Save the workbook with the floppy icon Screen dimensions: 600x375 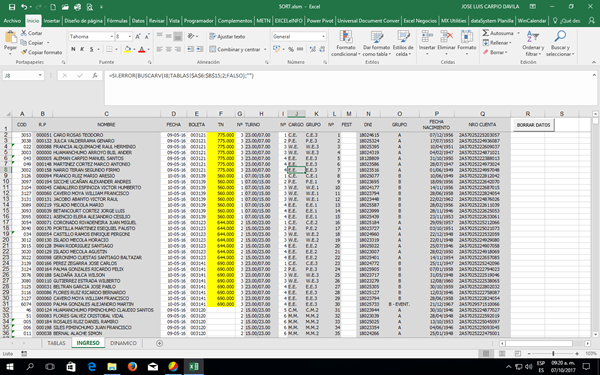(12, 7)
